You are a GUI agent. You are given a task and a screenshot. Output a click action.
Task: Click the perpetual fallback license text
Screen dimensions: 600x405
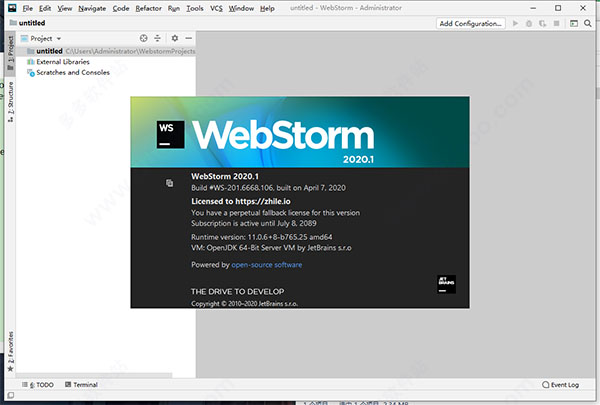276,213
